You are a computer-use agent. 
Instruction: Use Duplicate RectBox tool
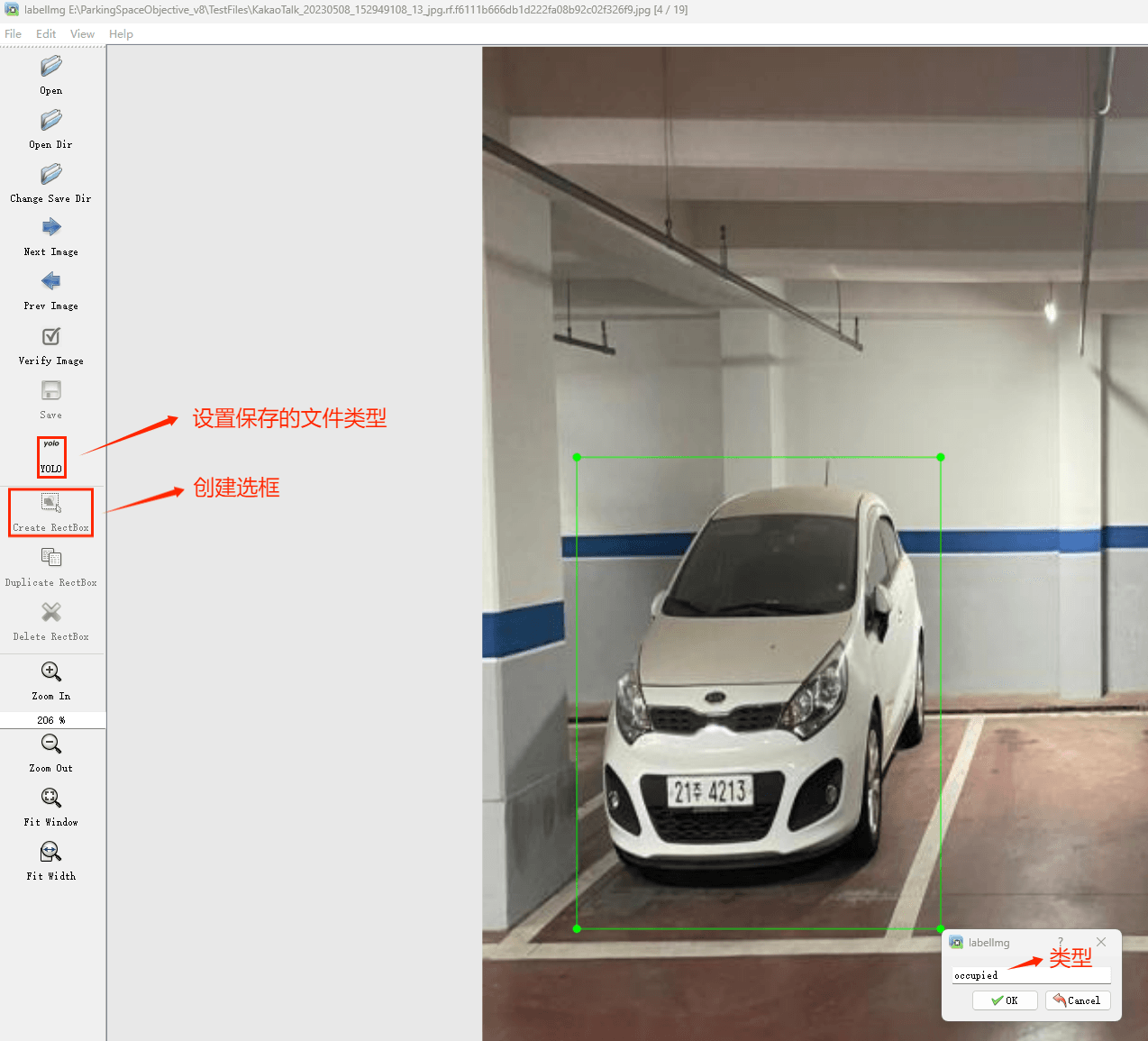(51, 568)
